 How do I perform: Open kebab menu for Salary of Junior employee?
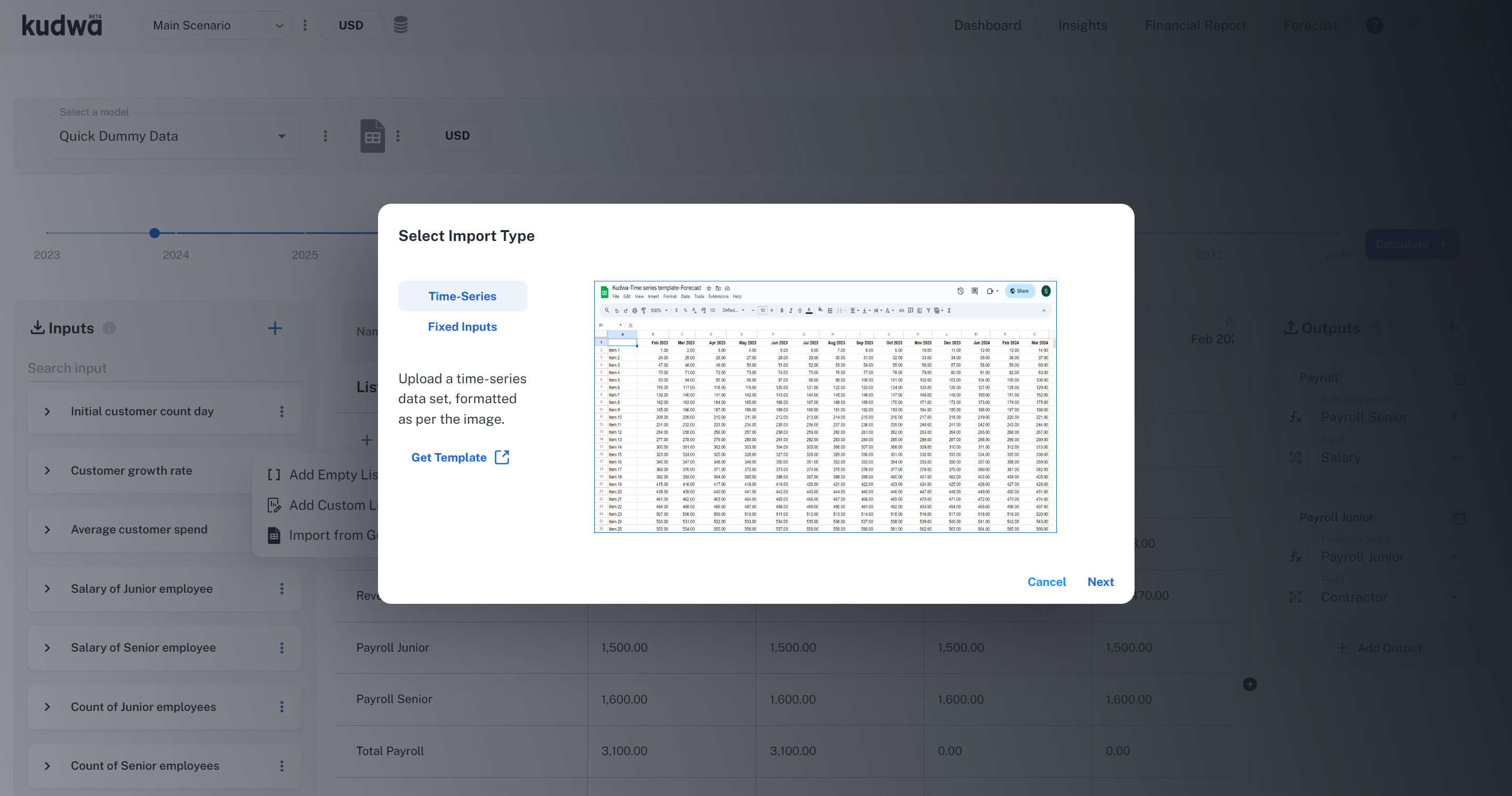click(282, 589)
